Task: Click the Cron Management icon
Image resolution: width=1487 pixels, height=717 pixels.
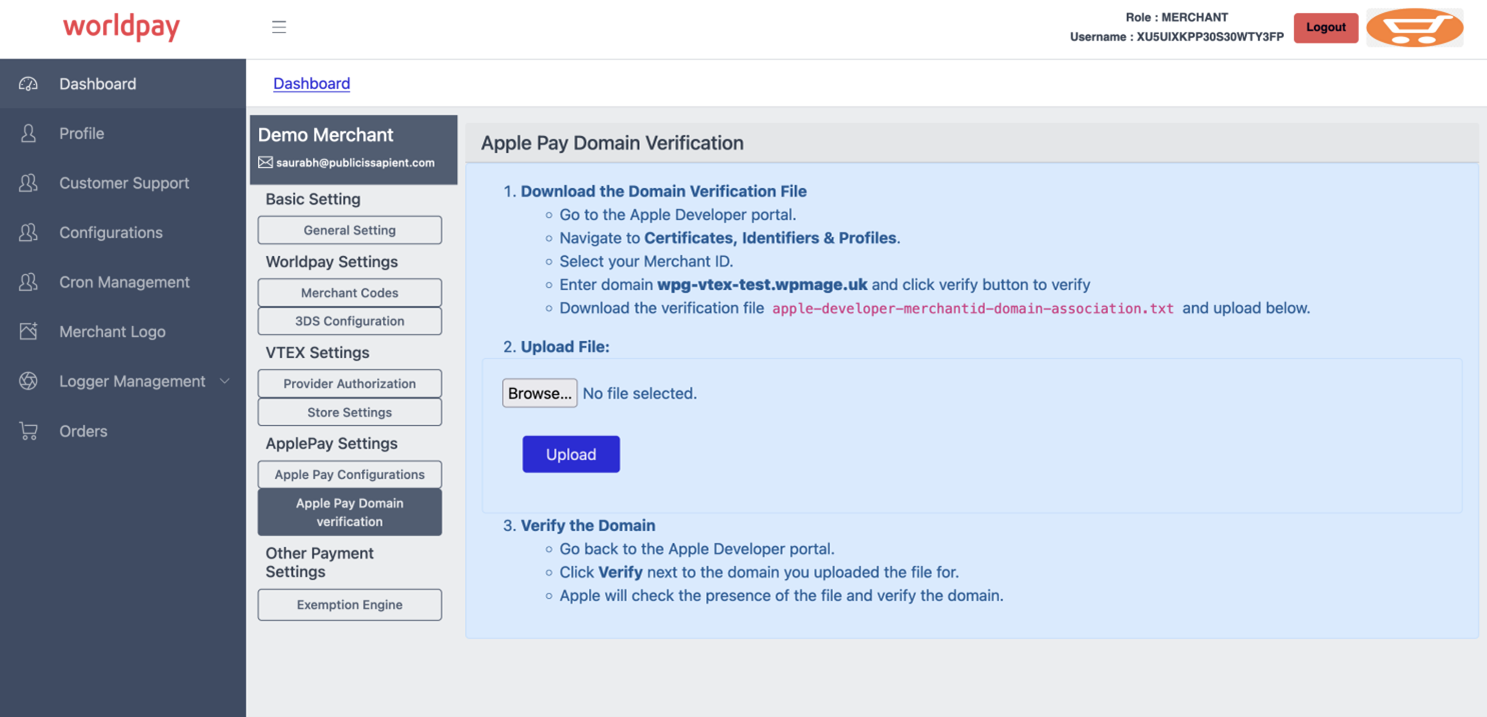Action: (28, 282)
